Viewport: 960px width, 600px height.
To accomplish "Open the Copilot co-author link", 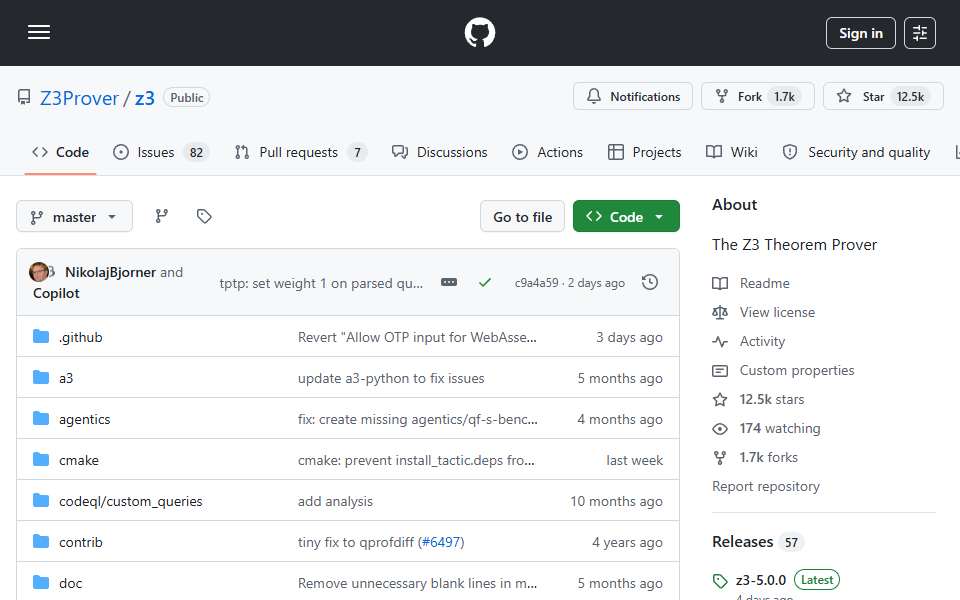I will 56,293.
